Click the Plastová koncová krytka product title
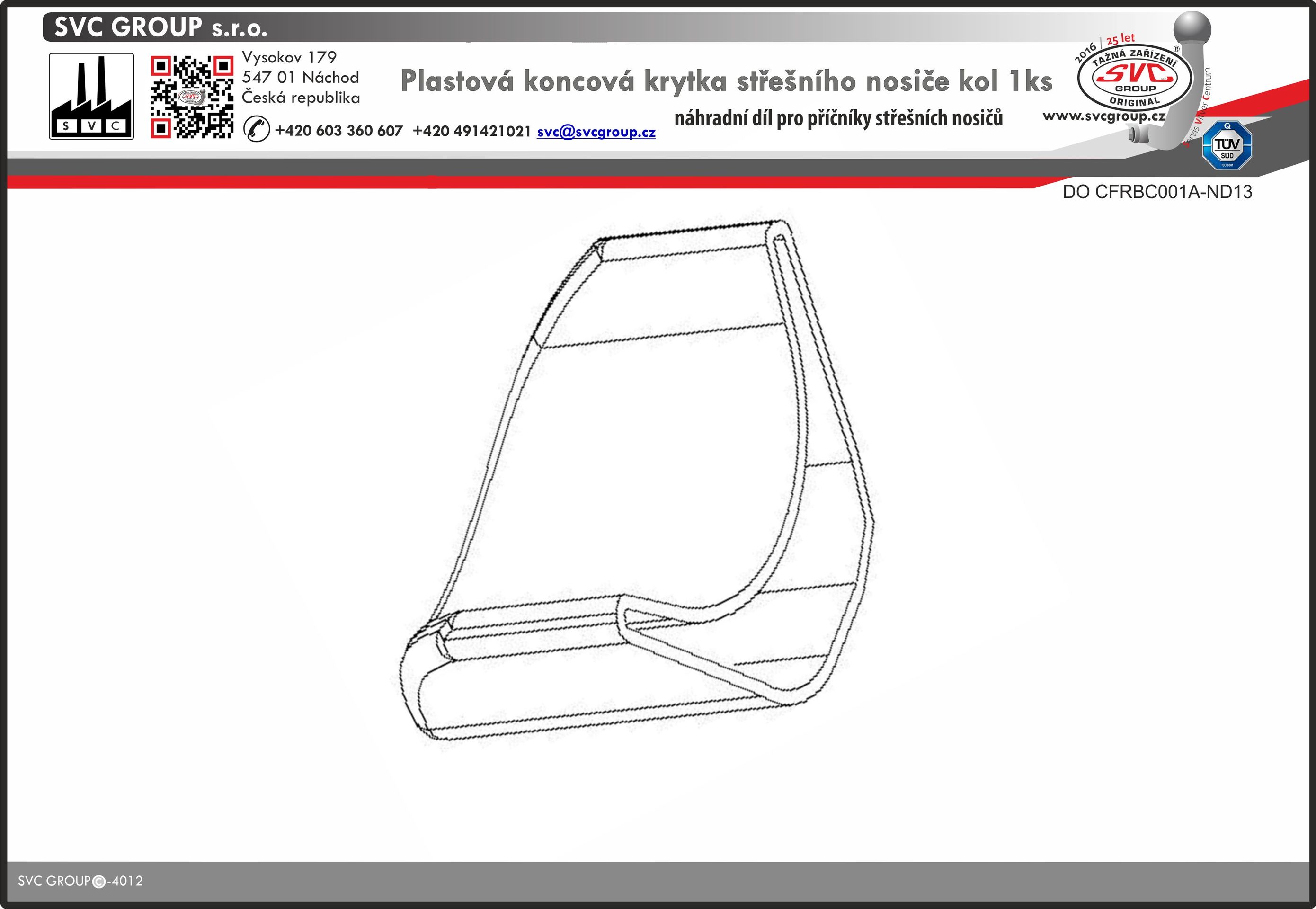Image resolution: width=1316 pixels, height=909 pixels. (x=726, y=81)
